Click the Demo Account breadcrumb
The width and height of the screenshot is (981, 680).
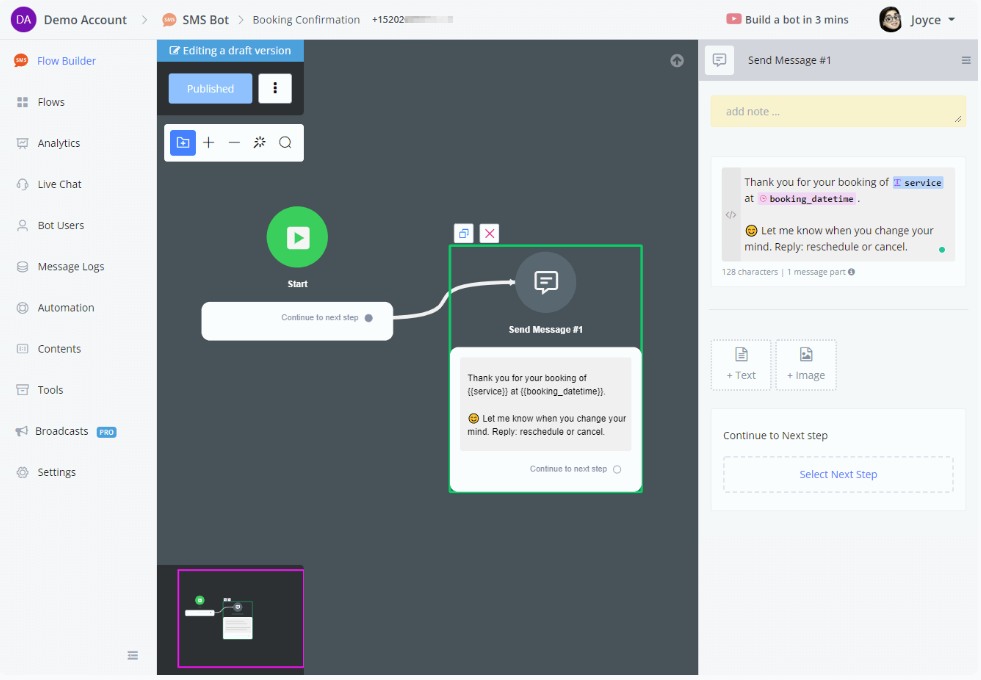point(85,20)
